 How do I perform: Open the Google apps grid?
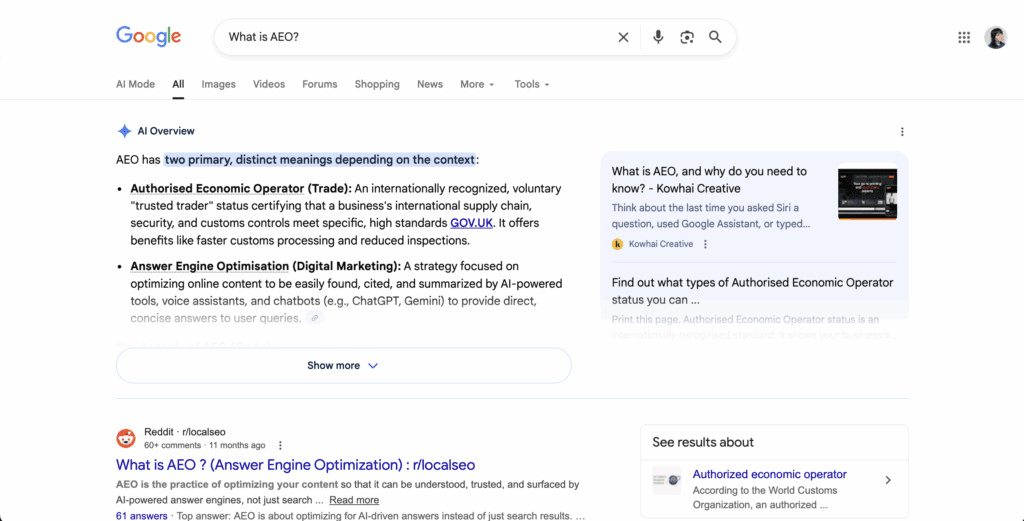point(964,37)
